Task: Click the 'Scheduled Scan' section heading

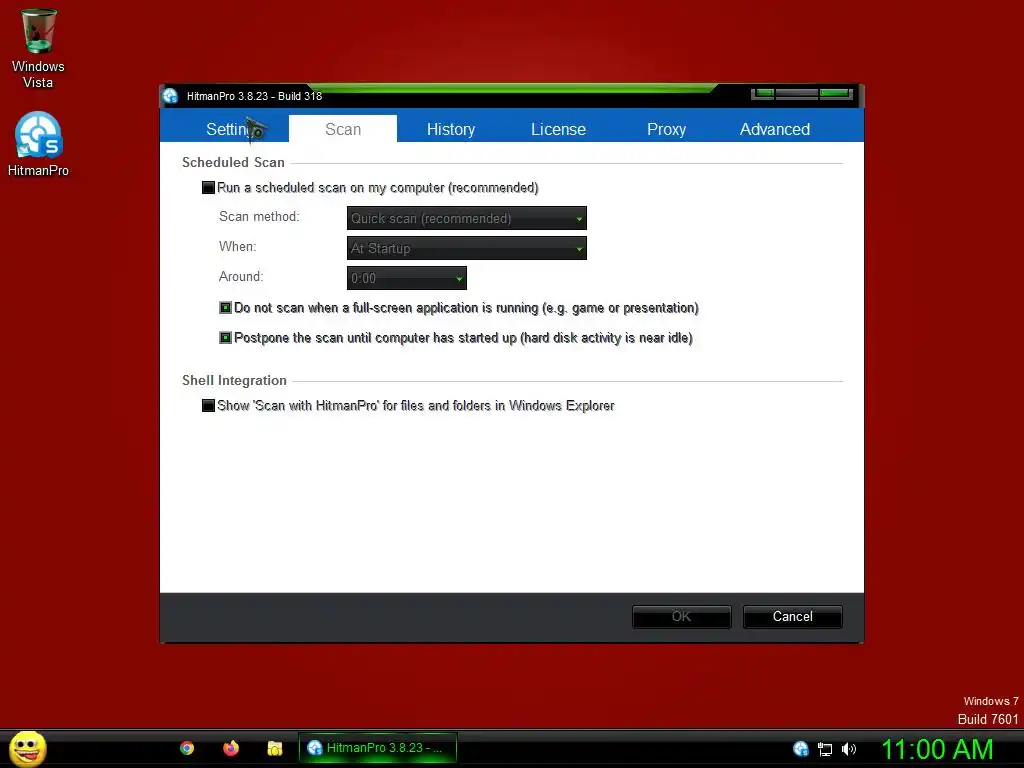Action: [233, 163]
